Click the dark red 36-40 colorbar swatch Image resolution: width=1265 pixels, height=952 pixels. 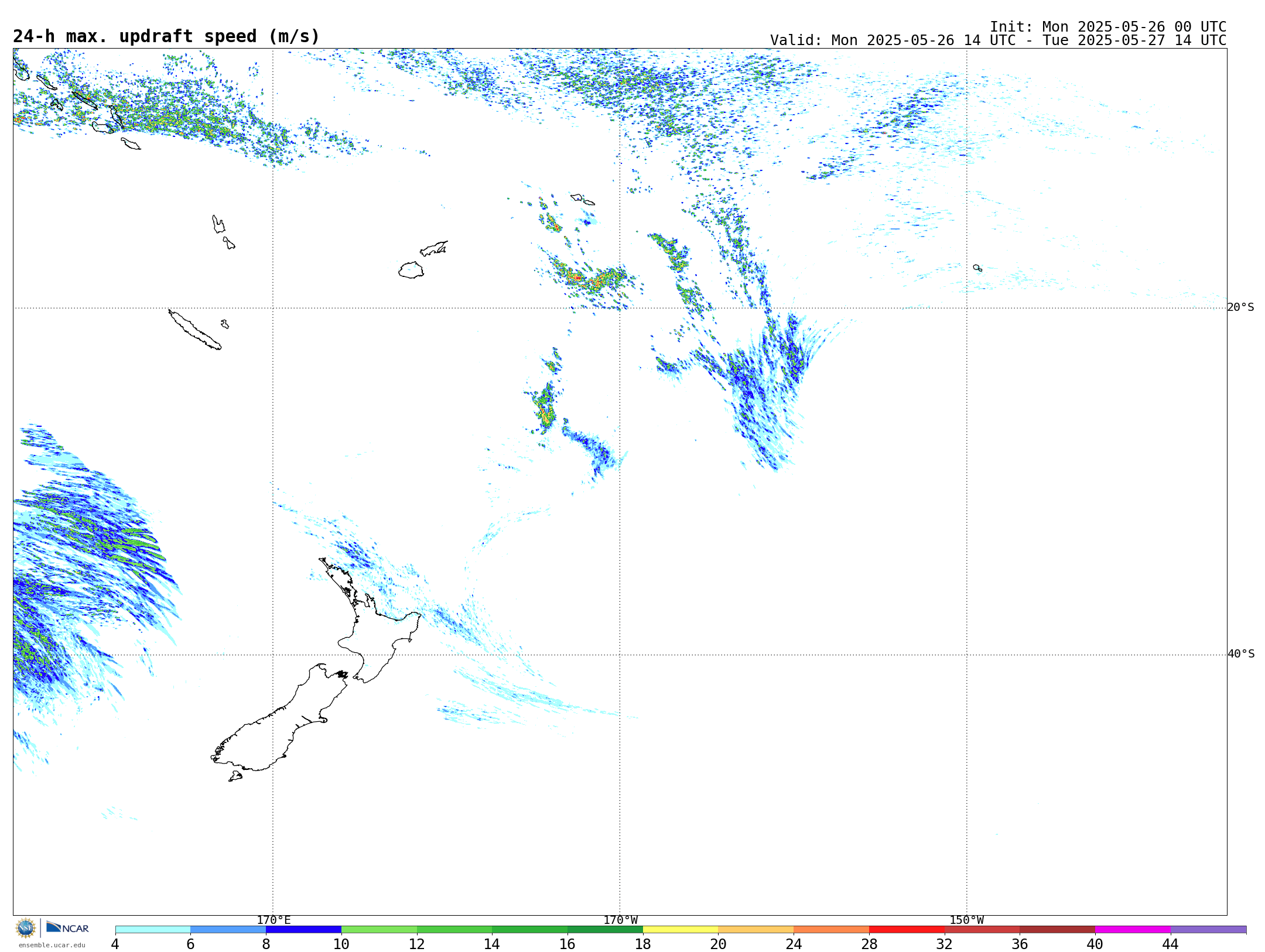(1058, 930)
